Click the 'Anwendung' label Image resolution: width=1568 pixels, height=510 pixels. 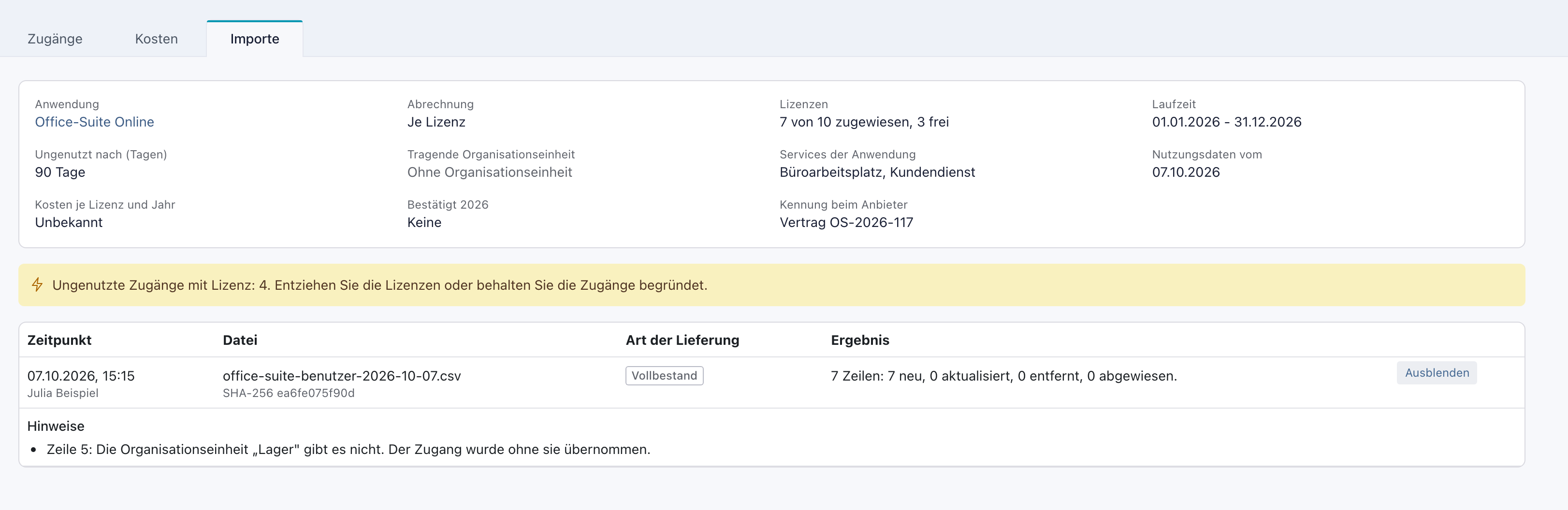point(66,104)
